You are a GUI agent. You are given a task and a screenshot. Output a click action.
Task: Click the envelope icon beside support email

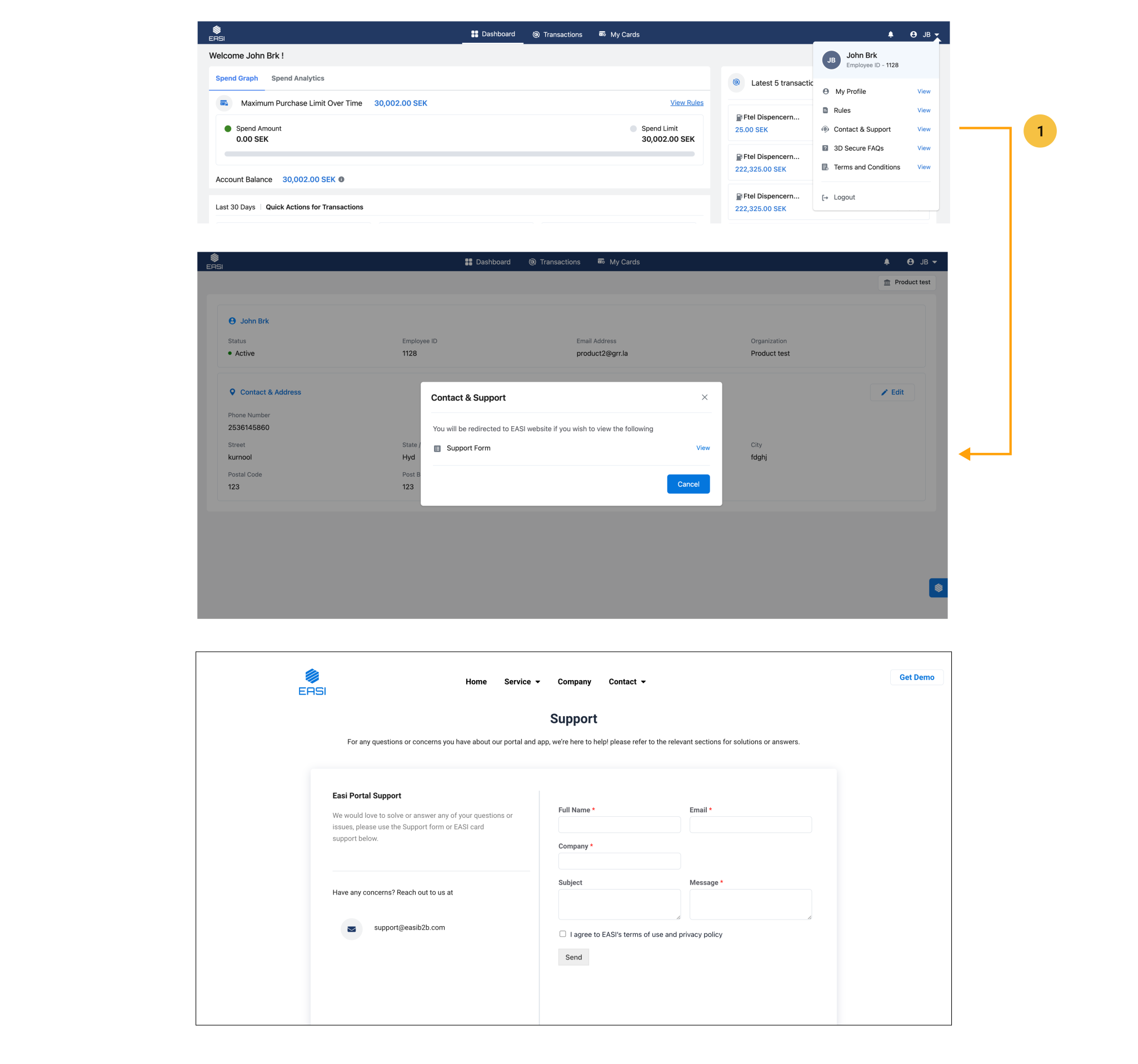click(352, 928)
